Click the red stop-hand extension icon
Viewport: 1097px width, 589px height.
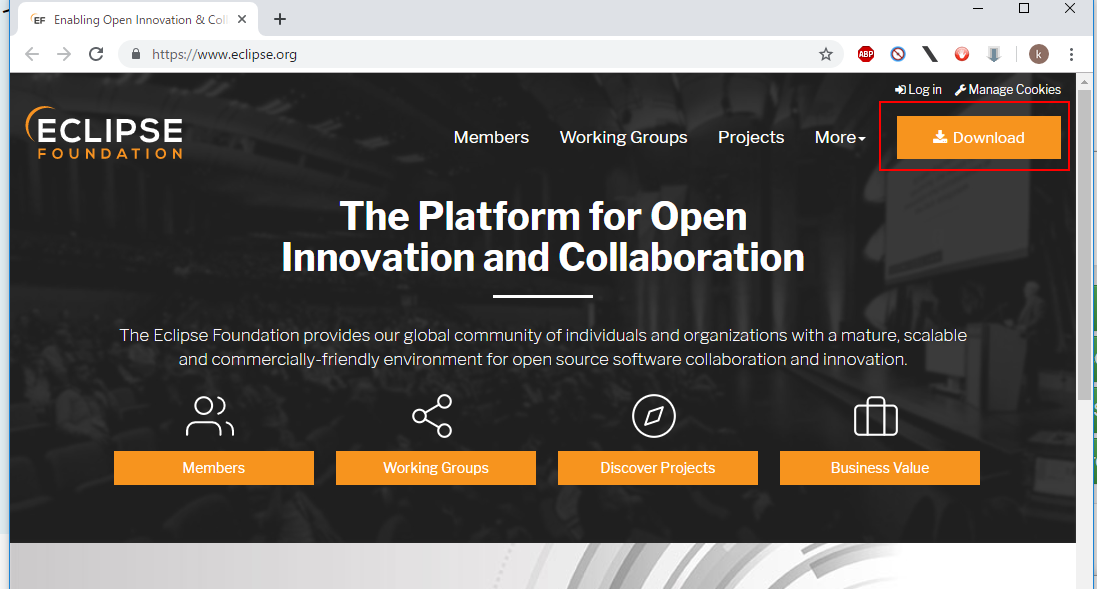(x=961, y=54)
